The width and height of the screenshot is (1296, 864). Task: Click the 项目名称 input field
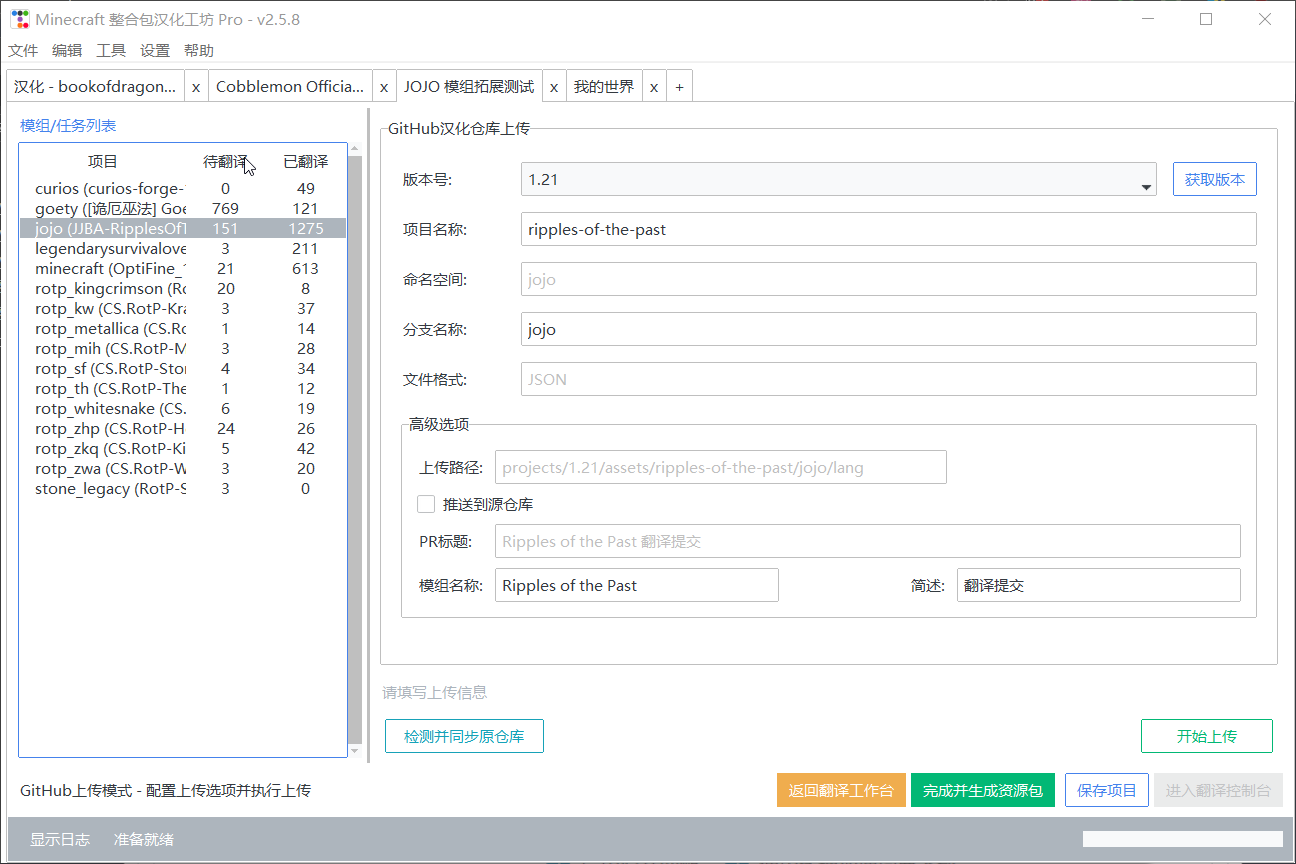888,229
